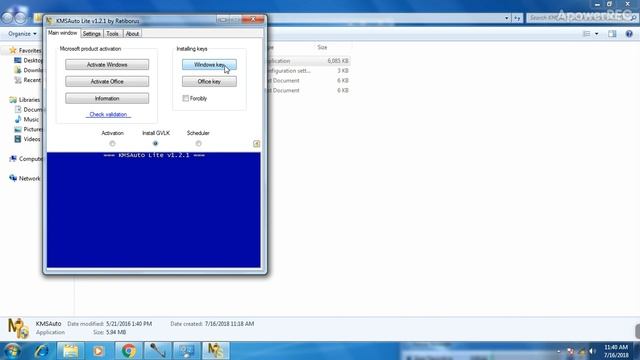Toggle the preview pane icon
Screen dimensions: 640x360
click(x=612, y=34)
